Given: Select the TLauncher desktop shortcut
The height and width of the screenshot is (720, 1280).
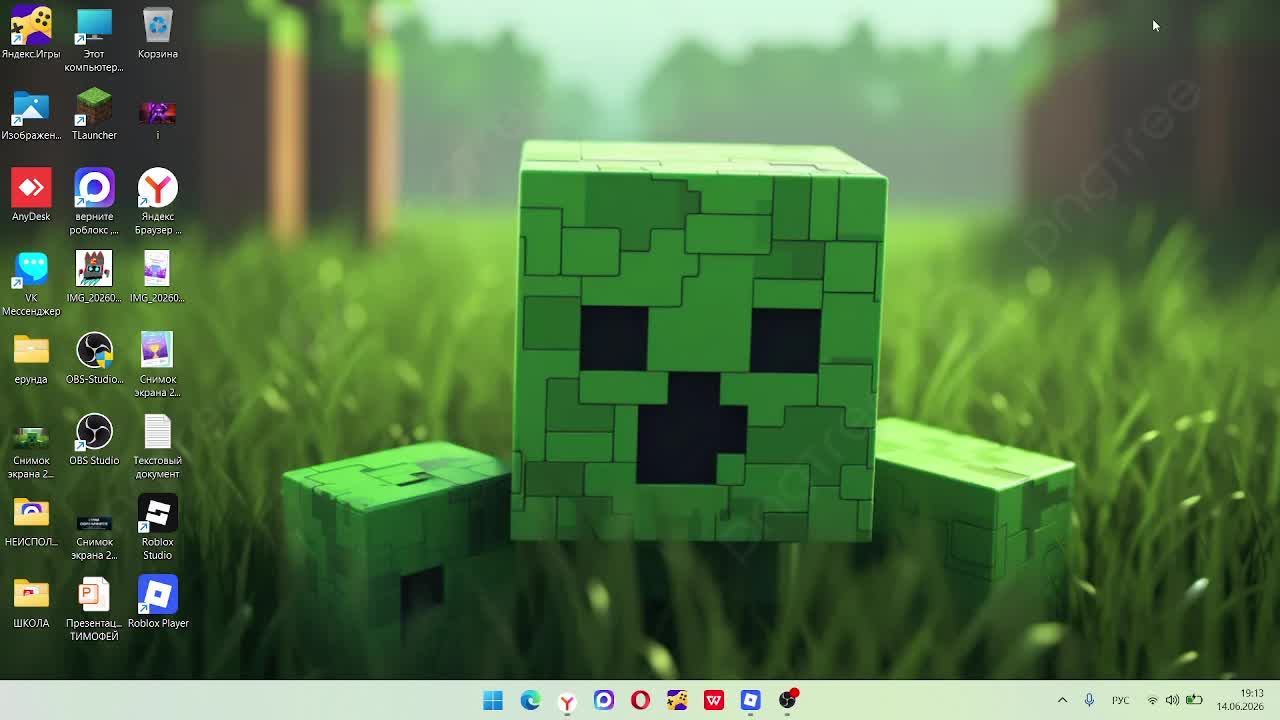Looking at the screenshot, I should 94,115.
